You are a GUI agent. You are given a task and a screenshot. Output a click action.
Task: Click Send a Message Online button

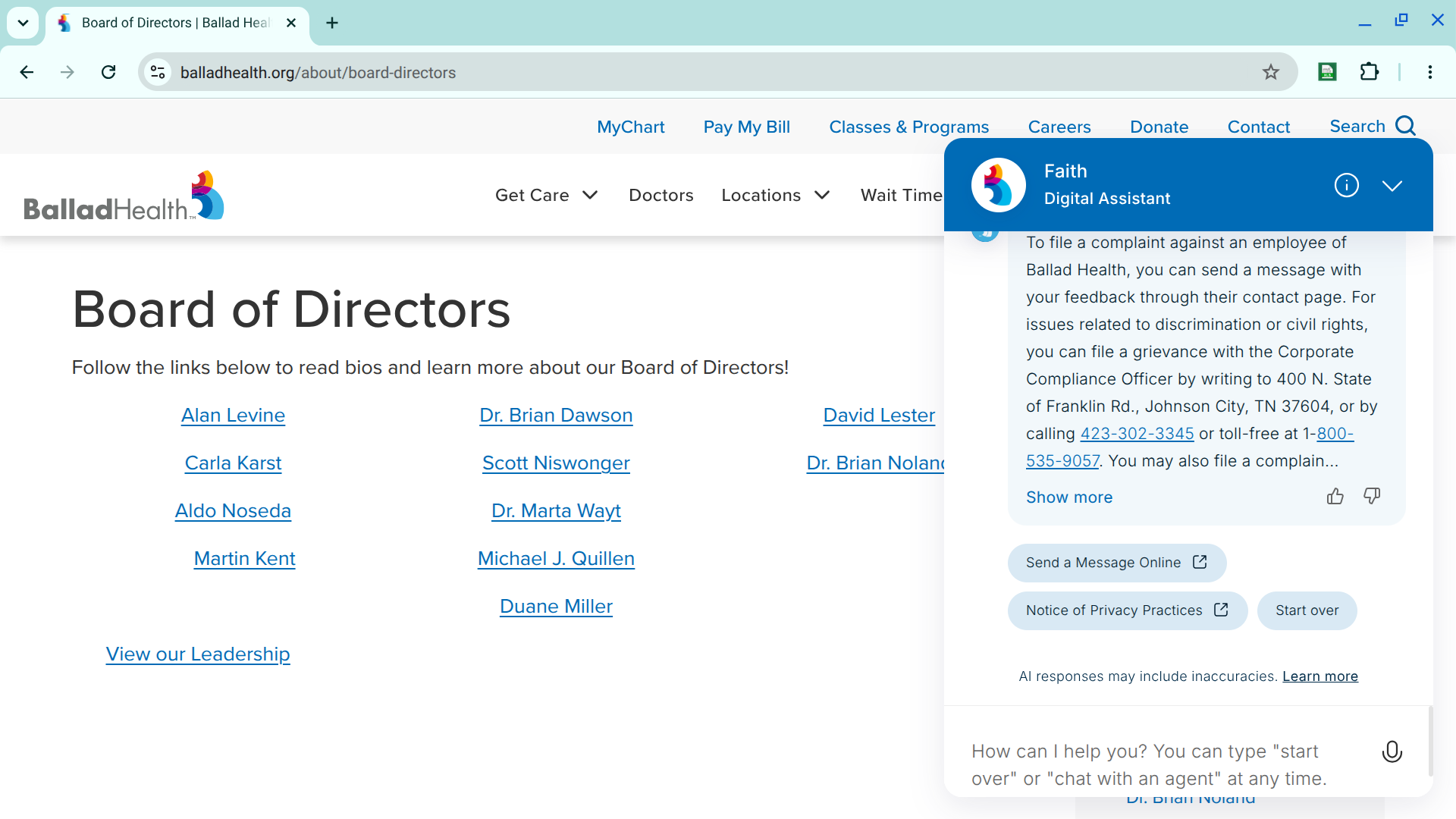click(1117, 563)
